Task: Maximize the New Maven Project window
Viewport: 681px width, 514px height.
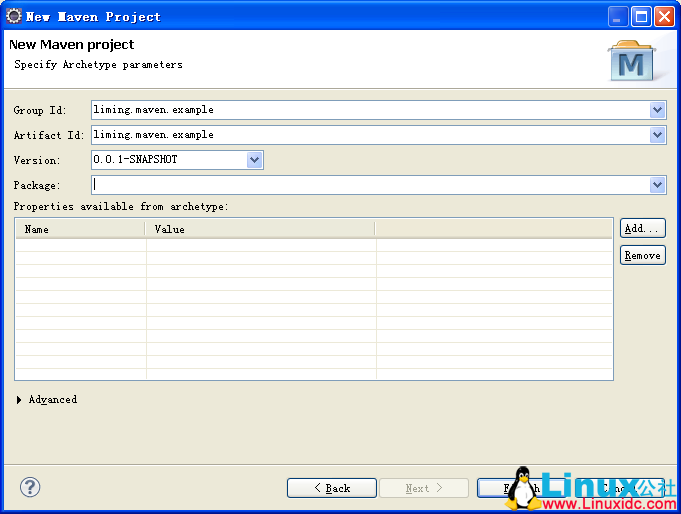Action: click(x=641, y=17)
